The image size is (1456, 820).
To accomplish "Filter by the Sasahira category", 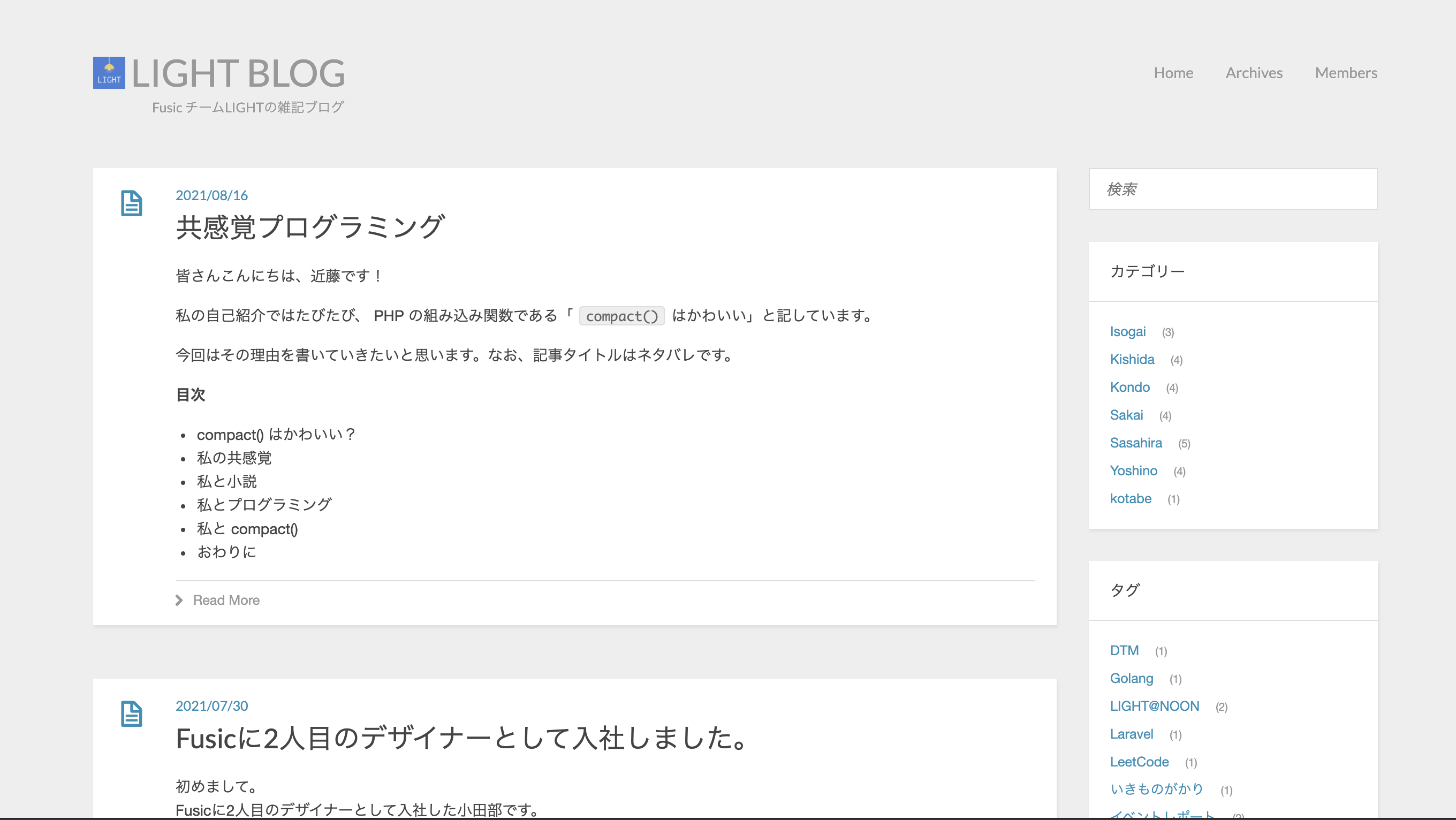I will coord(1135,443).
